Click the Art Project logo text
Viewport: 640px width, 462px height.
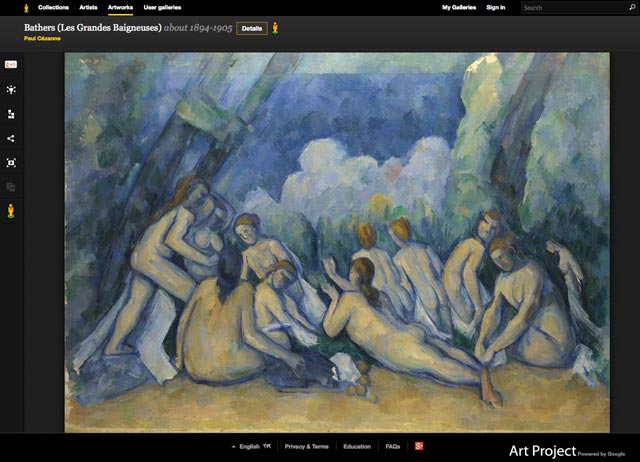tap(543, 451)
